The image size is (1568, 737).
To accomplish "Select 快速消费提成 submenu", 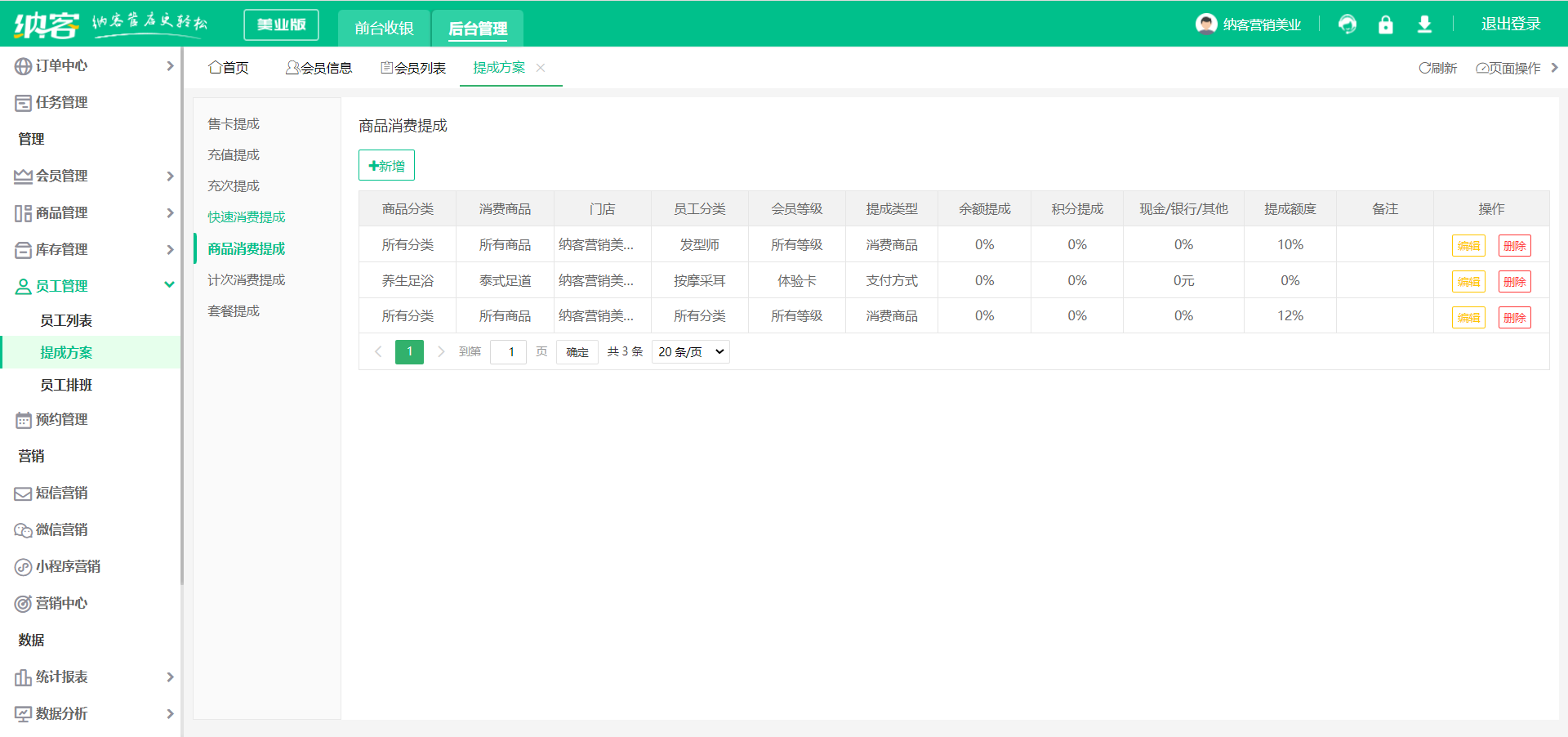I will click(247, 217).
